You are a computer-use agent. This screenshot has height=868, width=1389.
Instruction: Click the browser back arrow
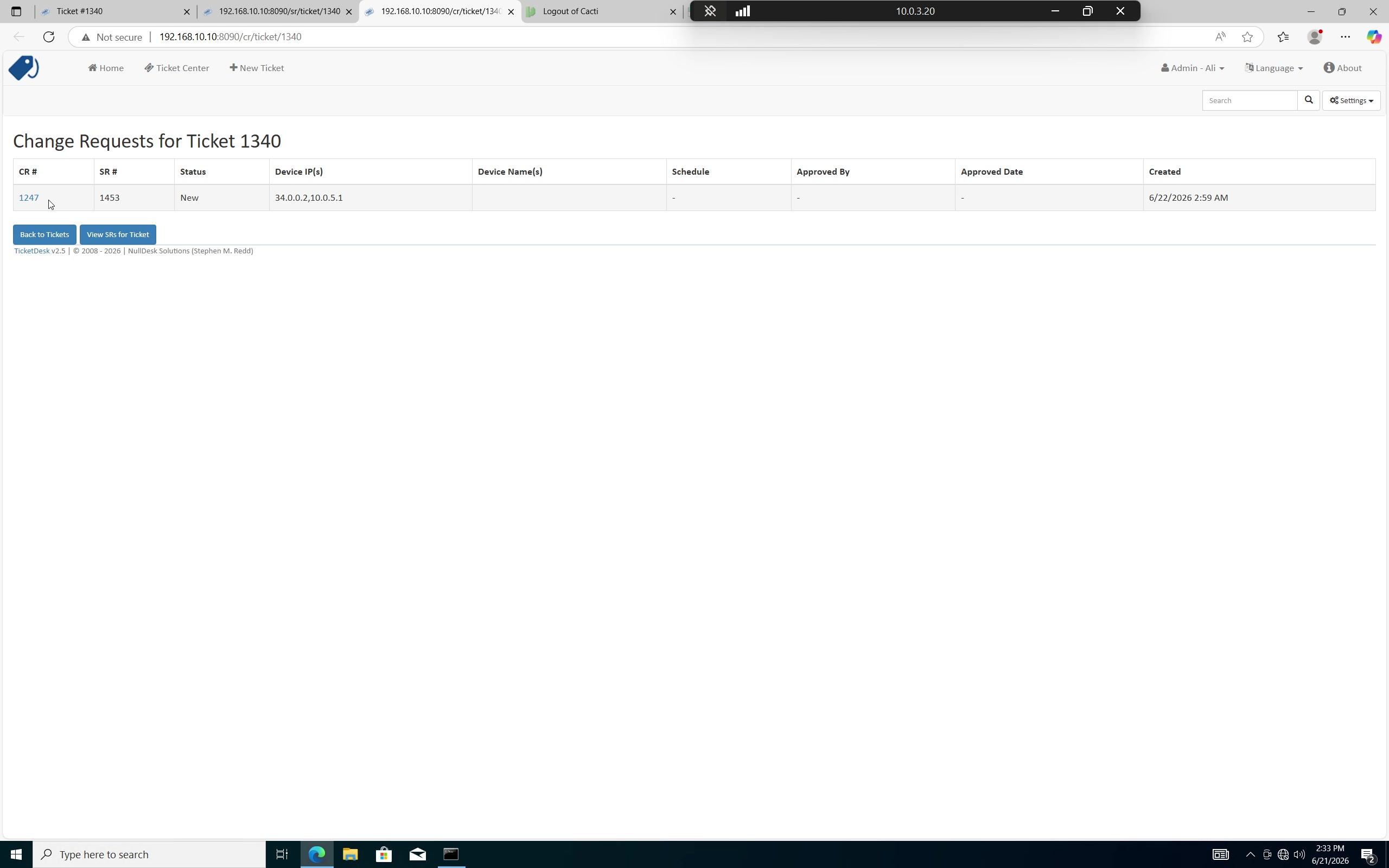(19, 37)
